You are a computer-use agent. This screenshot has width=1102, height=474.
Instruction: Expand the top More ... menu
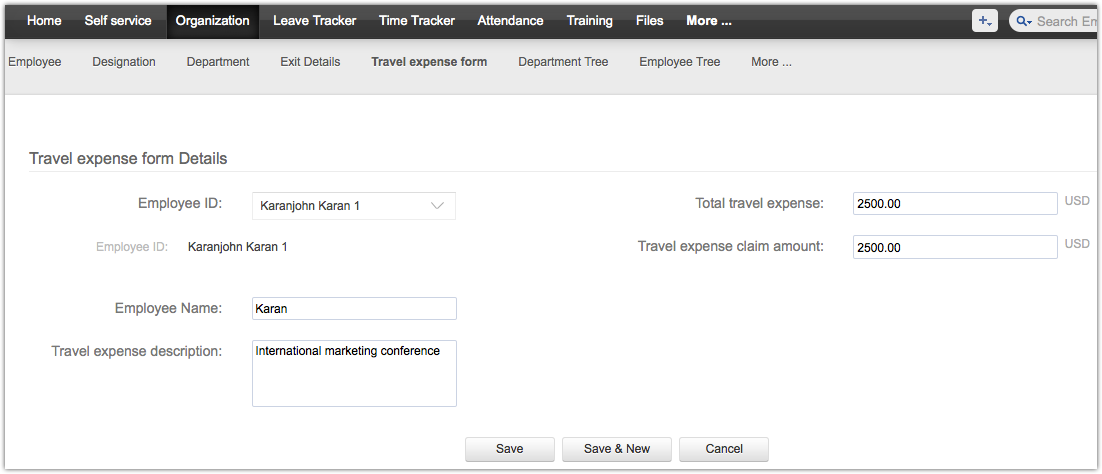708,21
